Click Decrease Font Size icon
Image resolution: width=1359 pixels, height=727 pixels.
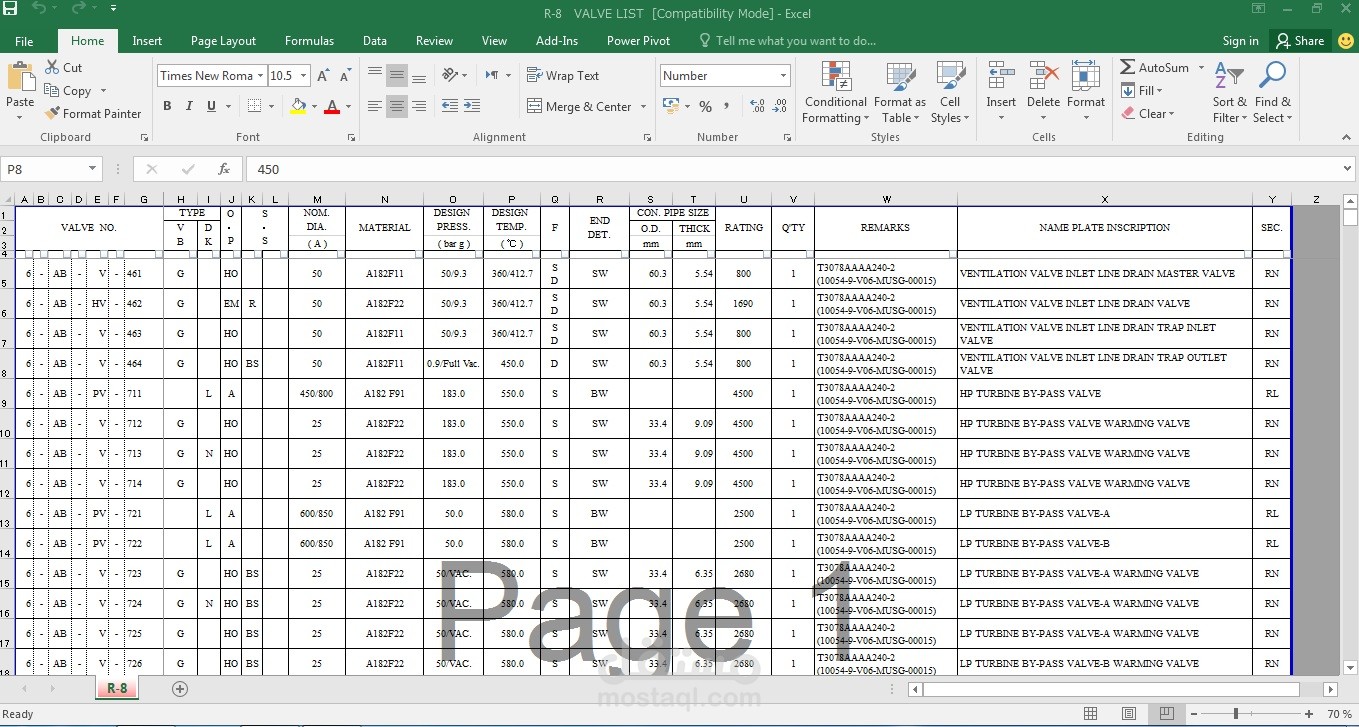[345, 76]
